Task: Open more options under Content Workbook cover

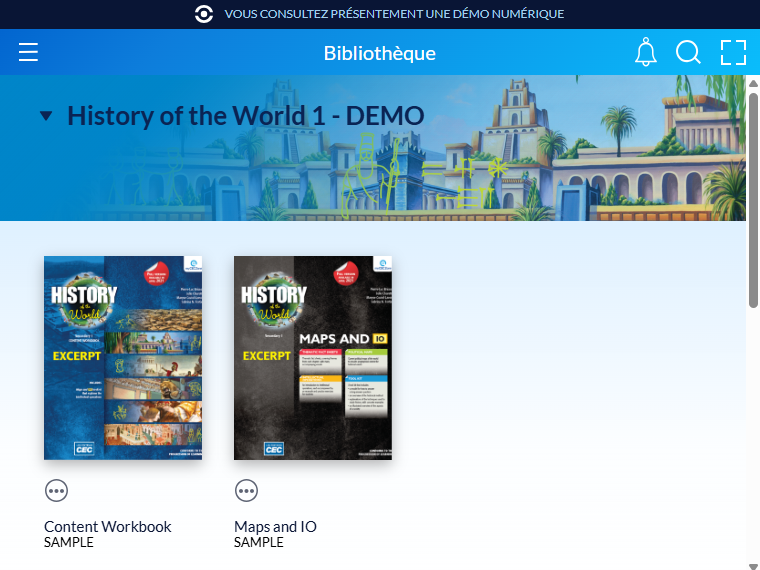Action: (x=56, y=490)
